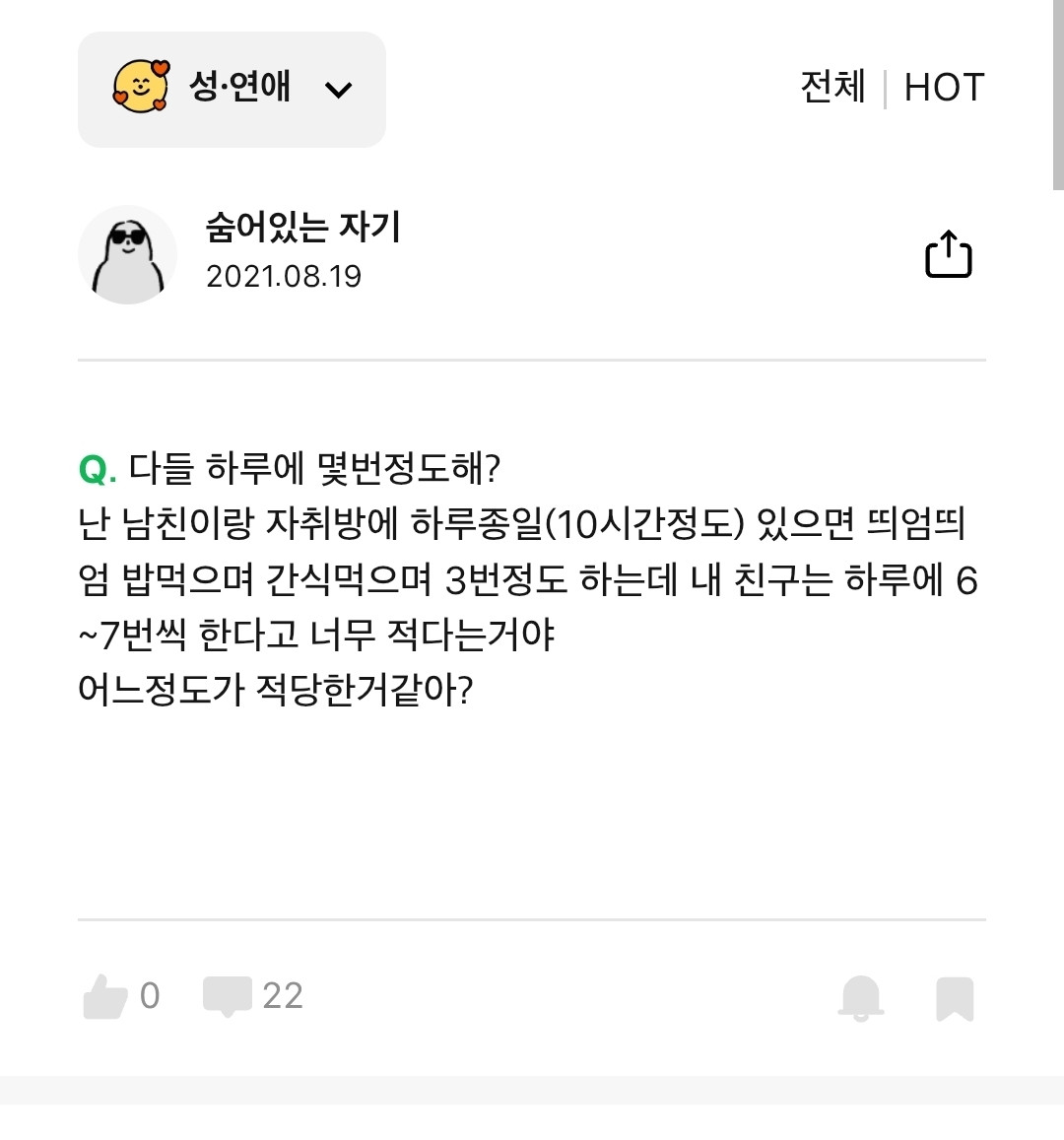Click the line 어느정도가 적당한거같아?
The image size is (1064, 1140).
(276, 690)
